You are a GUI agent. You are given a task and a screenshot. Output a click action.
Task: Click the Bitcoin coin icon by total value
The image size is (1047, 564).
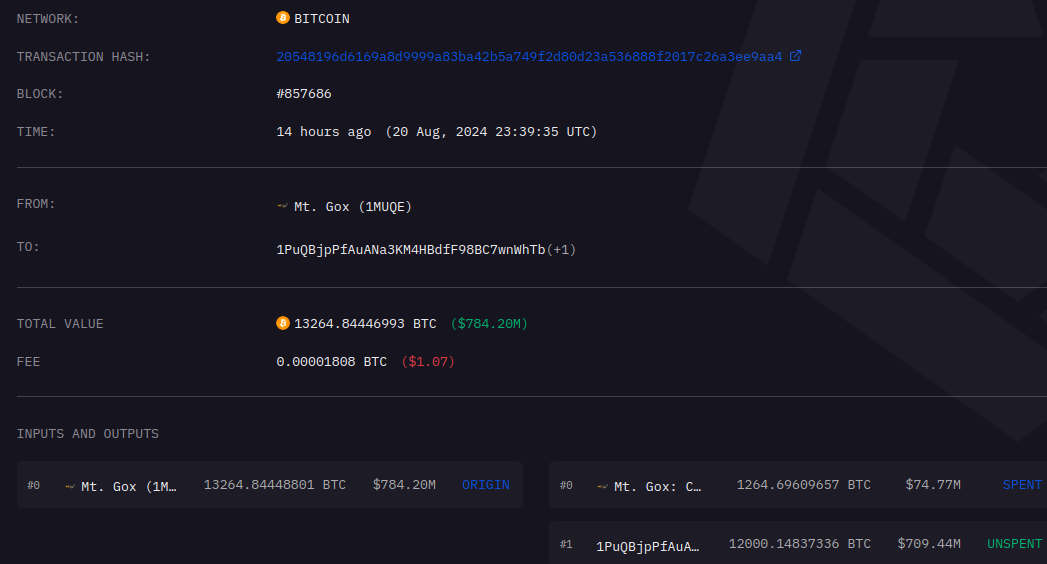point(282,323)
